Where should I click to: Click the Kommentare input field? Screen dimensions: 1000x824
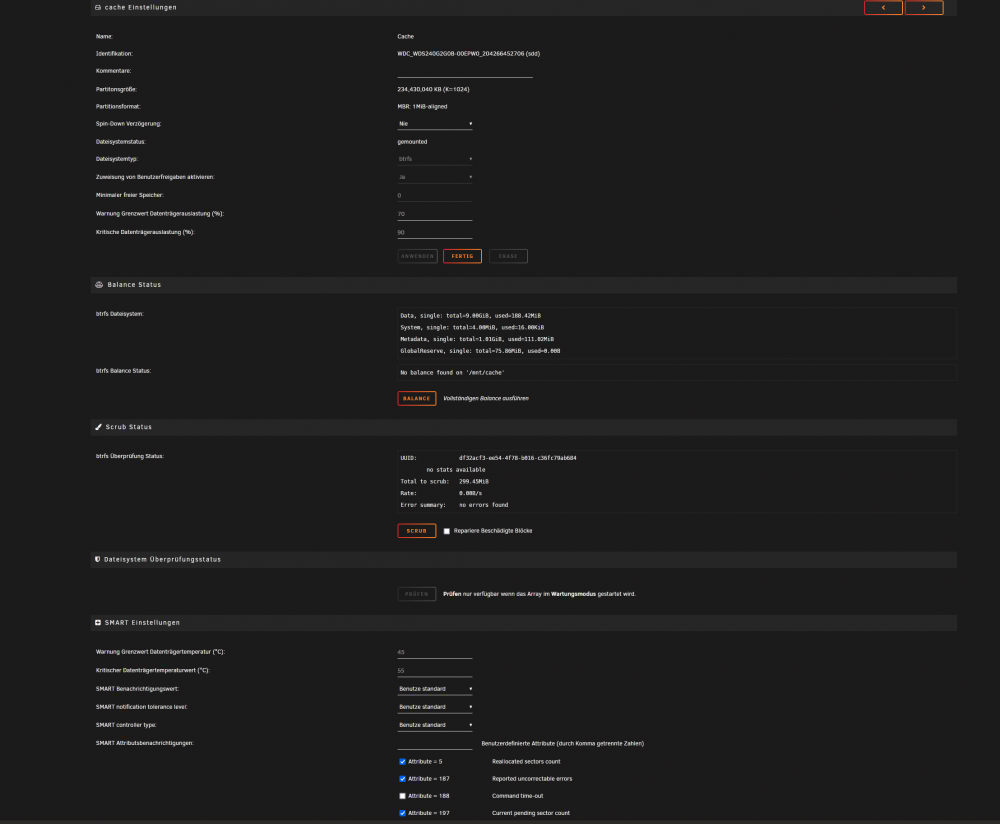[x=465, y=71]
